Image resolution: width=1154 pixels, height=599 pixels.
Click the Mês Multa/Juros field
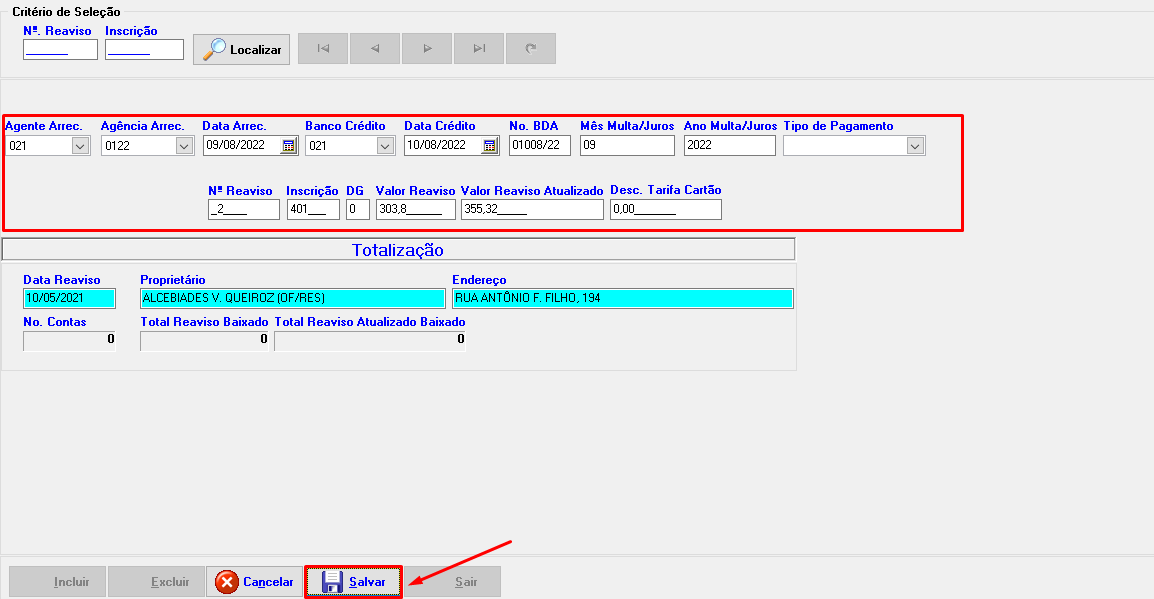pyautogui.click(x=627, y=146)
